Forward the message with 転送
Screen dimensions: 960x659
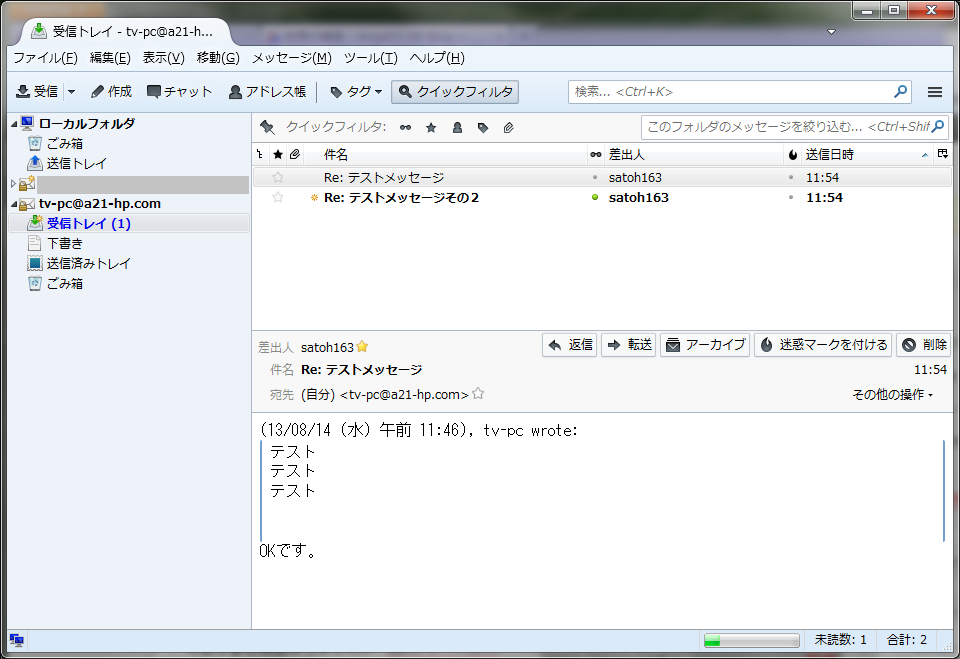629,345
